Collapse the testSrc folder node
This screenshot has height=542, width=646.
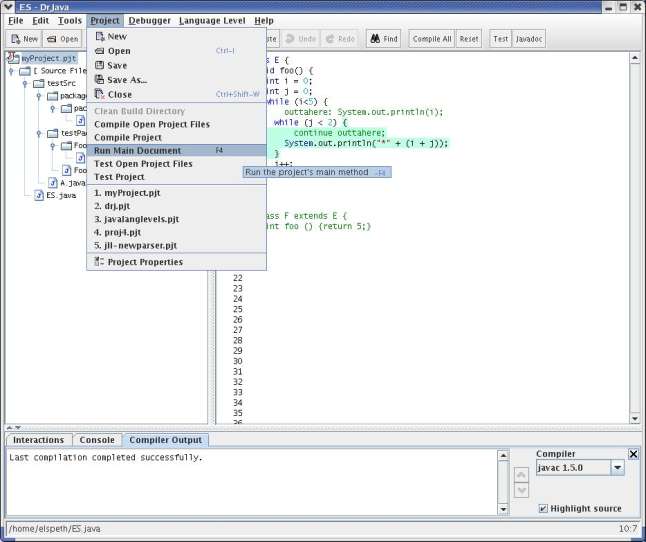click(x=23, y=84)
